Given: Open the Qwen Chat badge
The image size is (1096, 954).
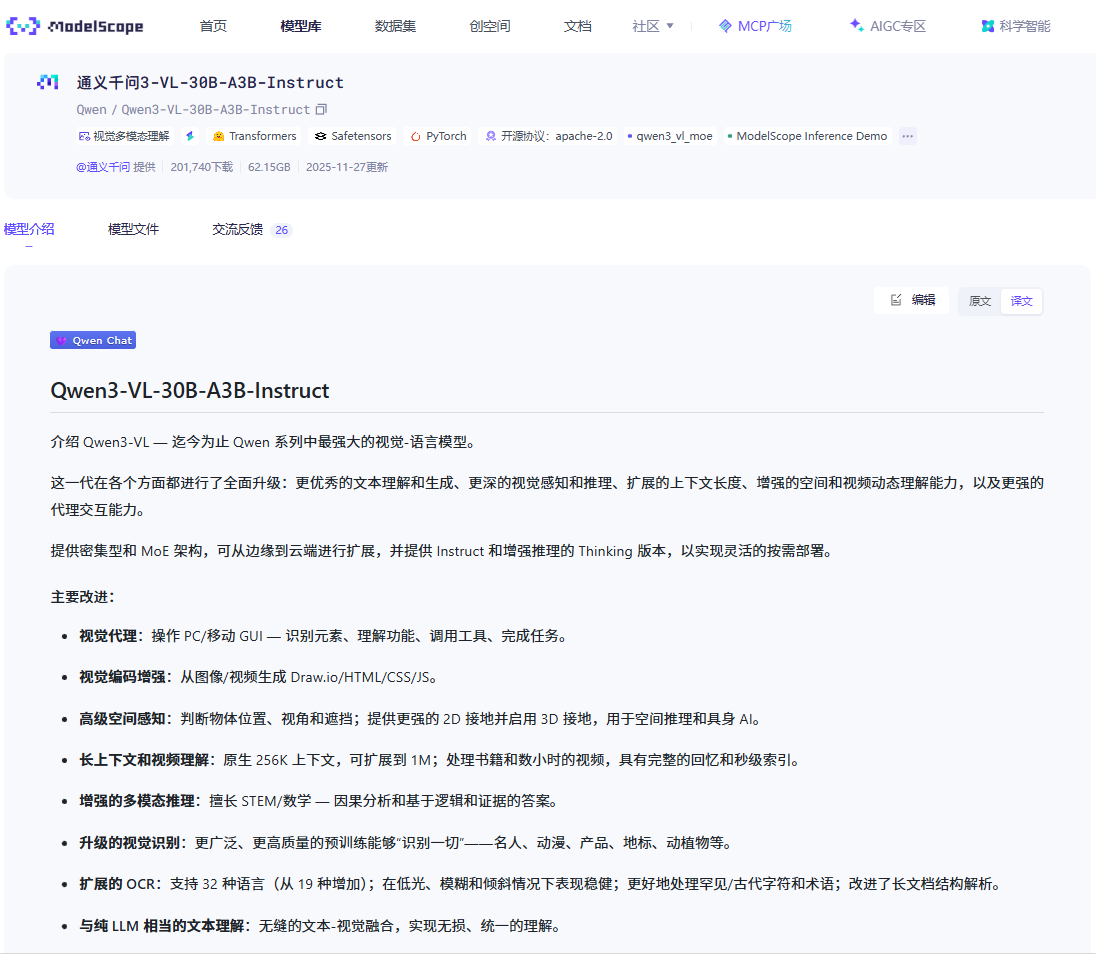Looking at the screenshot, I should (93, 340).
